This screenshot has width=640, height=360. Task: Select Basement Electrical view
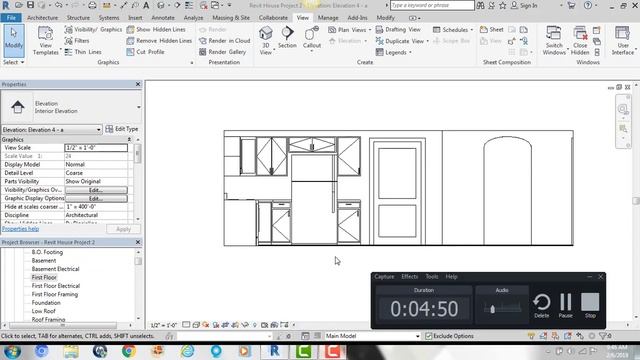pyautogui.click(x=56, y=269)
